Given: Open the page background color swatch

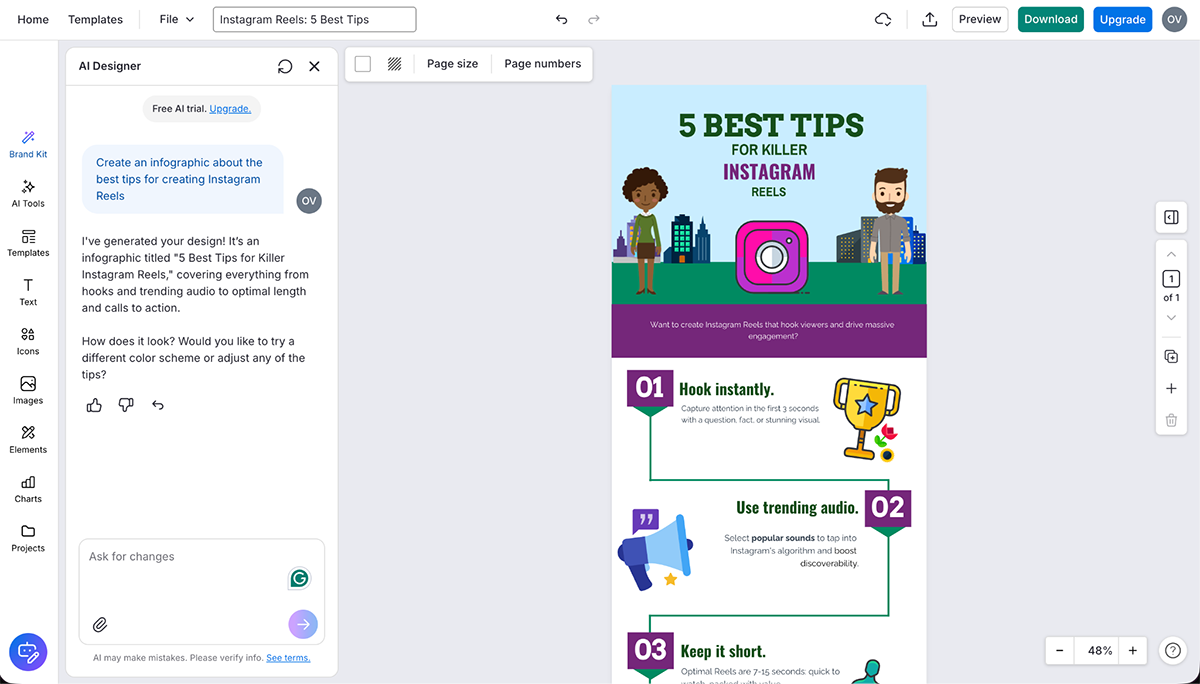Looking at the screenshot, I should click(361, 62).
